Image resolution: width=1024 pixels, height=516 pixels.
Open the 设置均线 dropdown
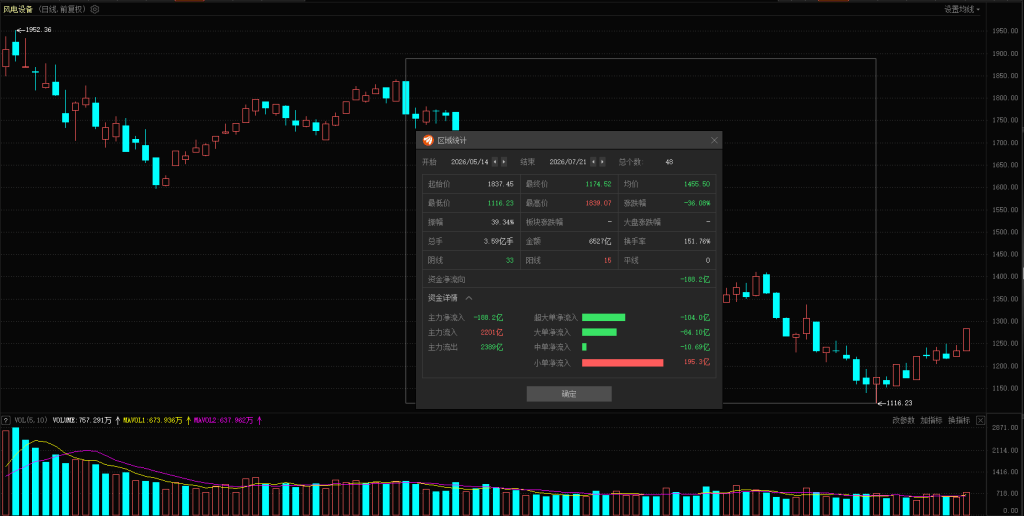[x=962, y=9]
